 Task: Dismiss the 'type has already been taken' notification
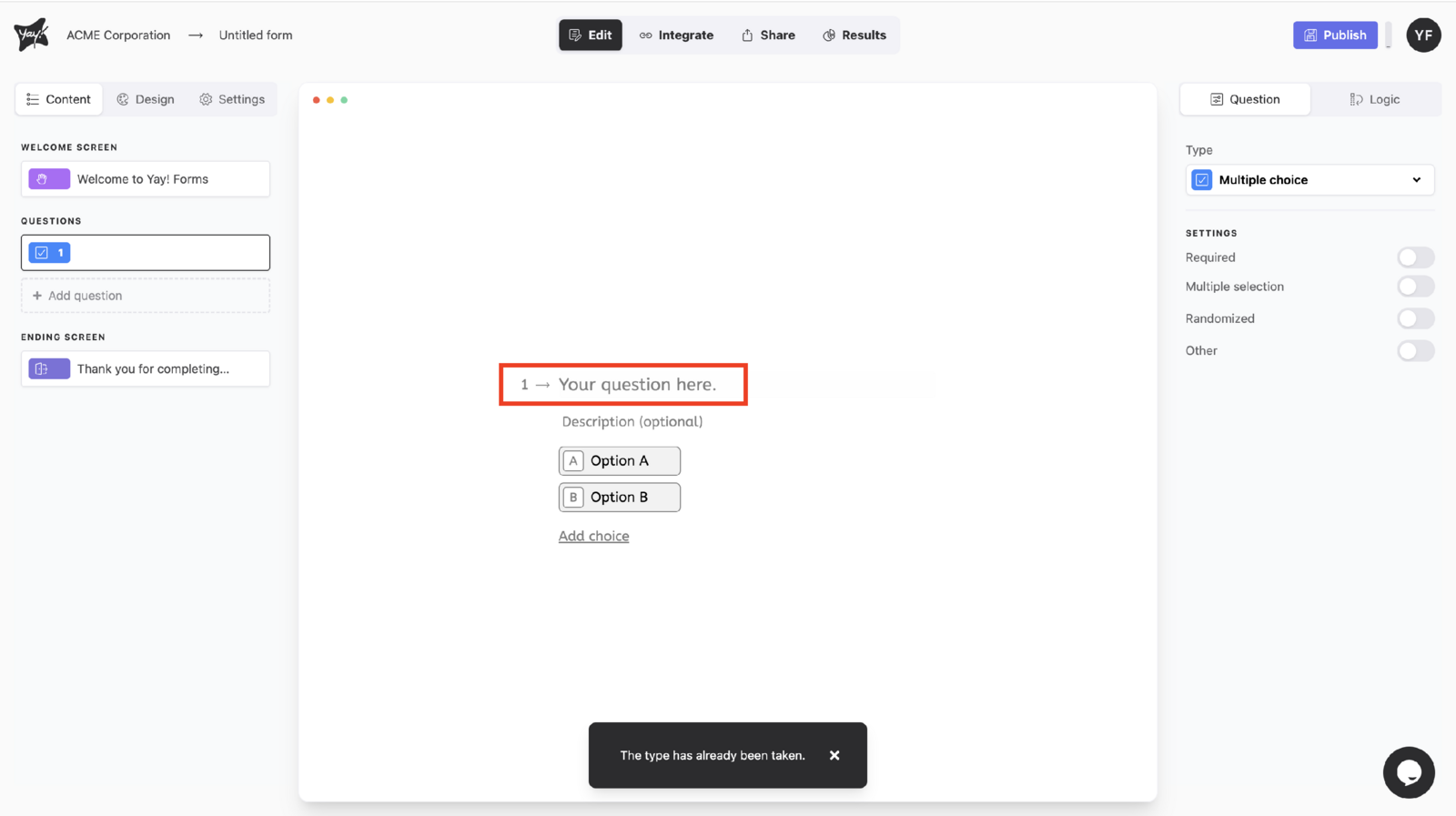tap(834, 755)
